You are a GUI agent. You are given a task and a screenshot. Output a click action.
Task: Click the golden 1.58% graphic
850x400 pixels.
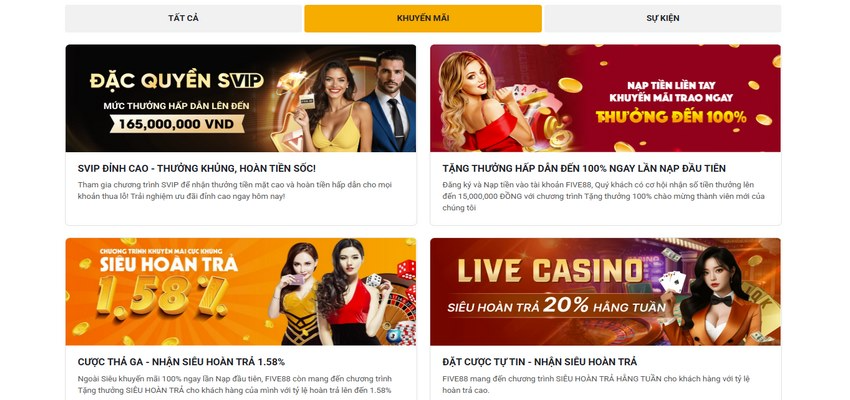point(161,296)
